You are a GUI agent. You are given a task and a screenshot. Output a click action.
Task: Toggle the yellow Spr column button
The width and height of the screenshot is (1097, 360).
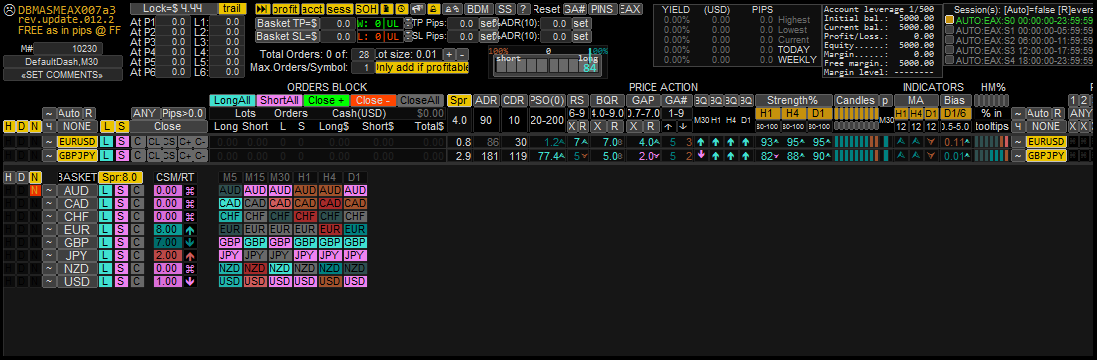(x=460, y=101)
